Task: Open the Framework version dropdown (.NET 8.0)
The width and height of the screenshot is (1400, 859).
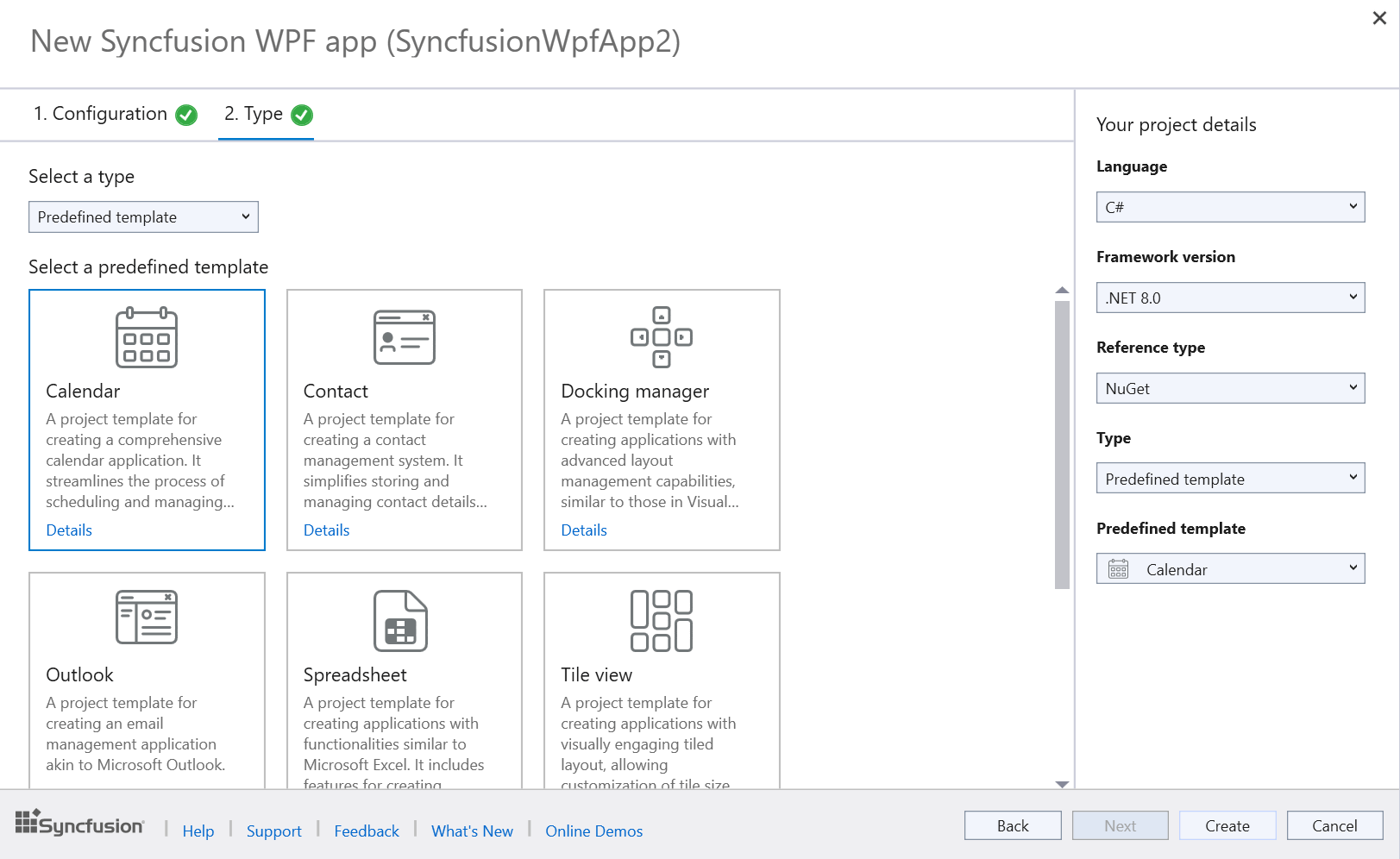Action: 1231,298
